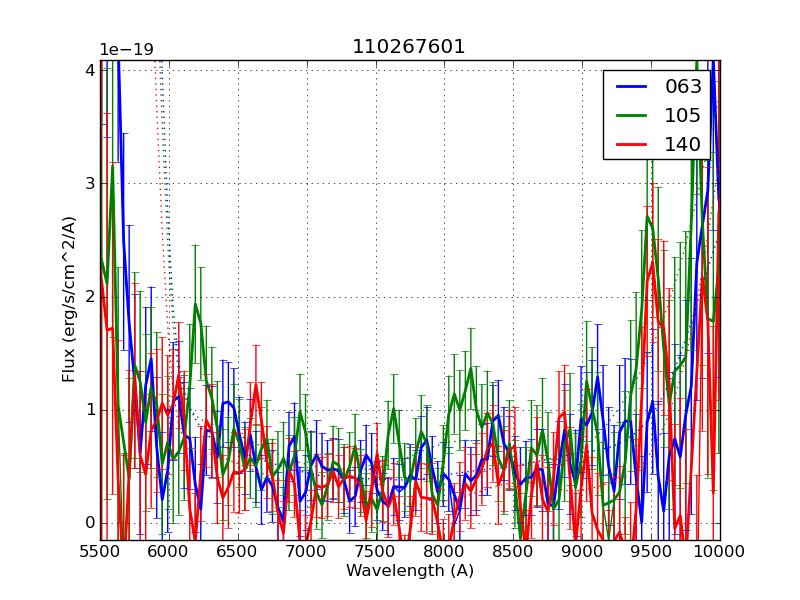Click the Wavelength (A) axis label

409,571
